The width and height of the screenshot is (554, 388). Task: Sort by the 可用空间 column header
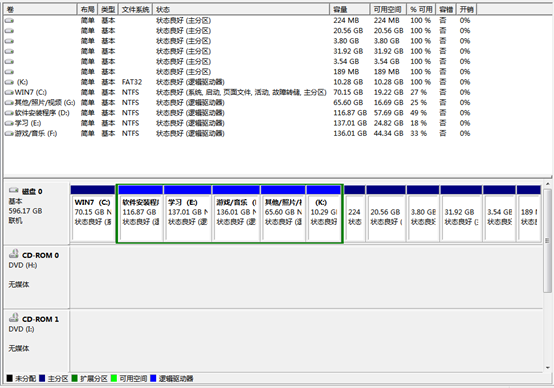click(x=388, y=10)
